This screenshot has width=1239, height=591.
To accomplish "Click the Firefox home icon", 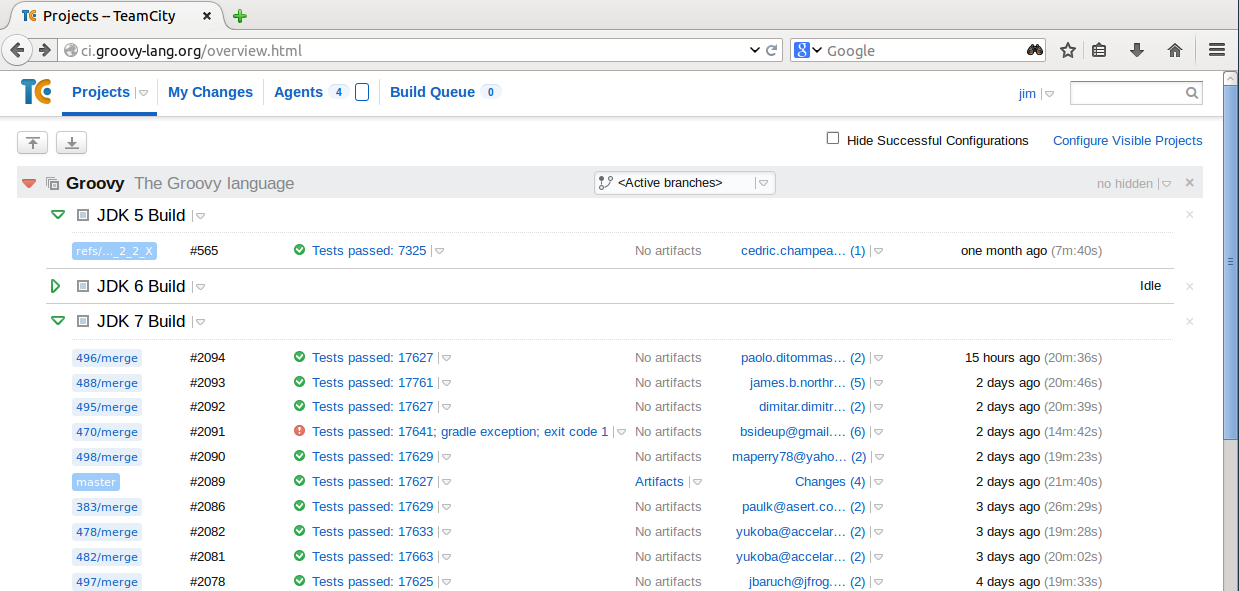I will click(1175, 50).
